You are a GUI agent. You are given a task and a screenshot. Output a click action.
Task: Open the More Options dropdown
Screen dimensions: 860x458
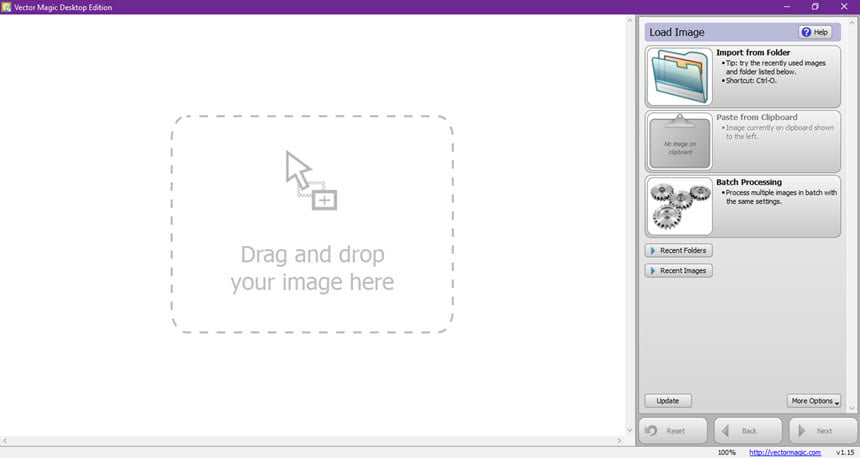point(814,401)
